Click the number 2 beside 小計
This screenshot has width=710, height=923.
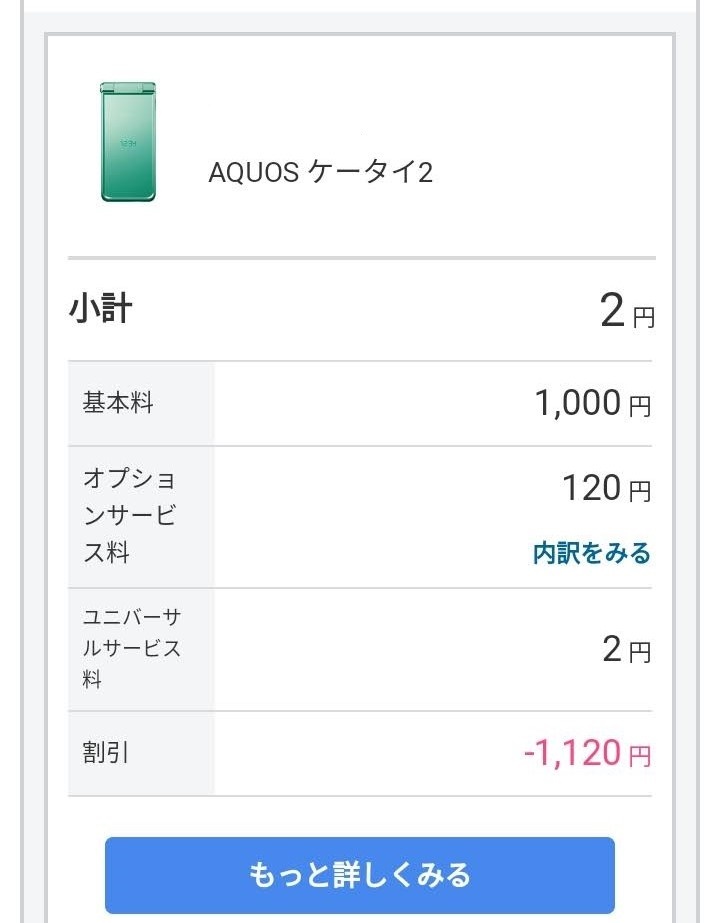point(612,312)
